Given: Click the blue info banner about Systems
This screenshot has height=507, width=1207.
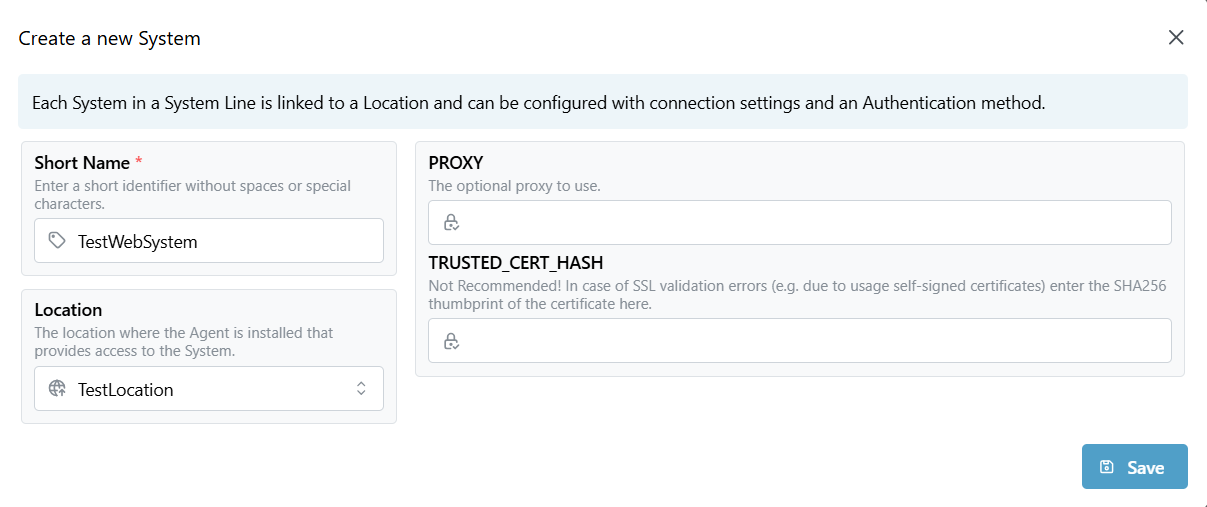Looking at the screenshot, I should click(x=602, y=102).
